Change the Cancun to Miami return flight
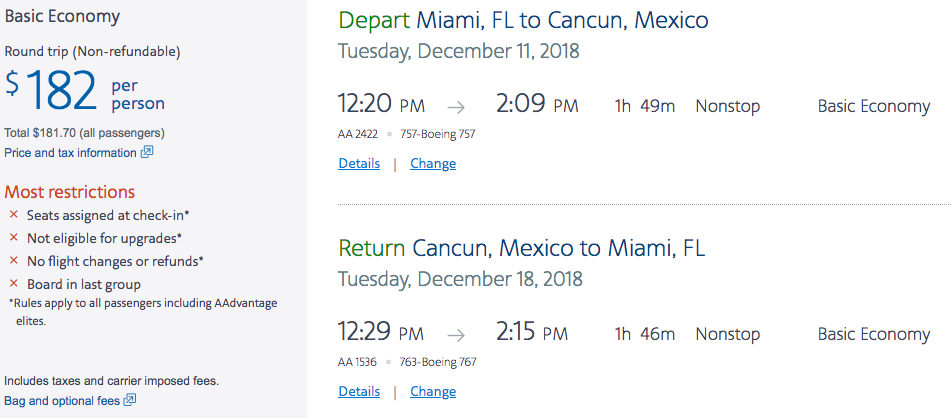This screenshot has height=418, width=951. click(x=433, y=391)
